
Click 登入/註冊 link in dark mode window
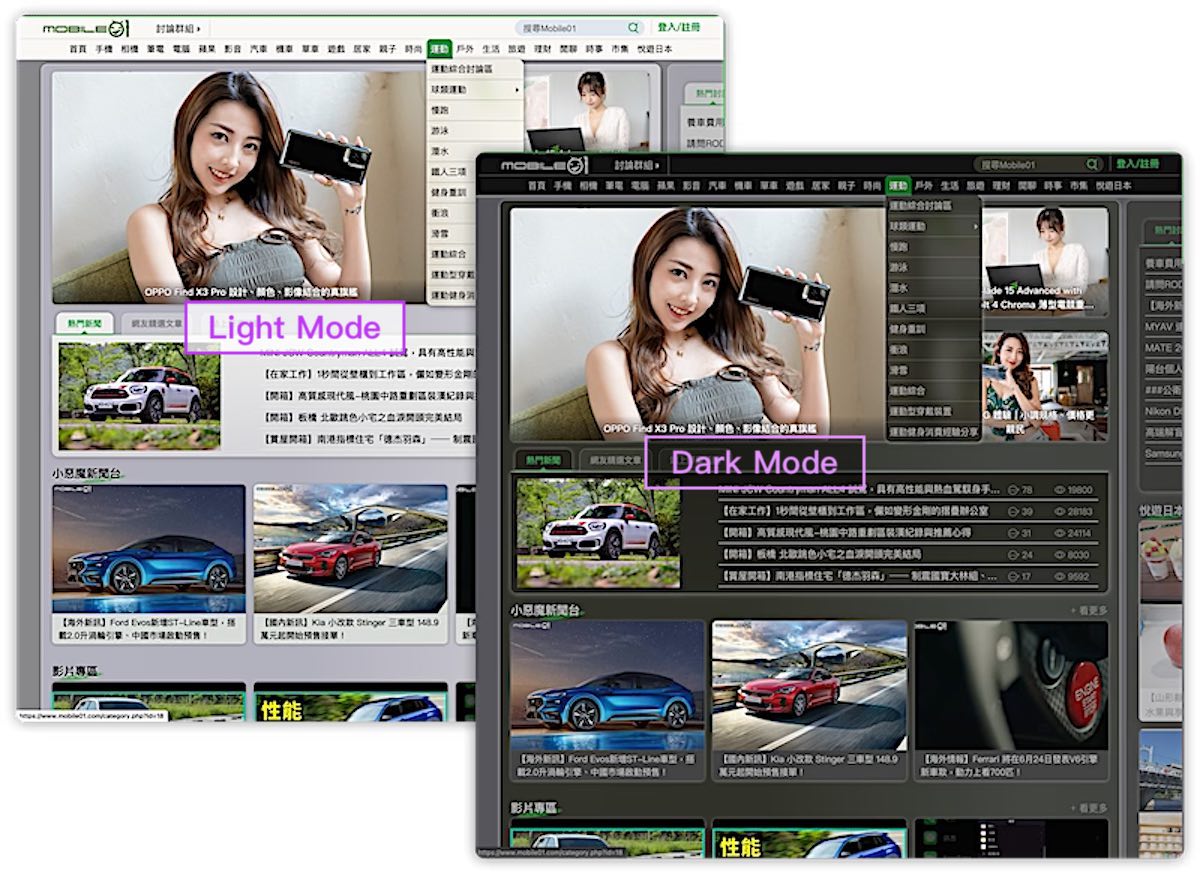click(x=1138, y=164)
